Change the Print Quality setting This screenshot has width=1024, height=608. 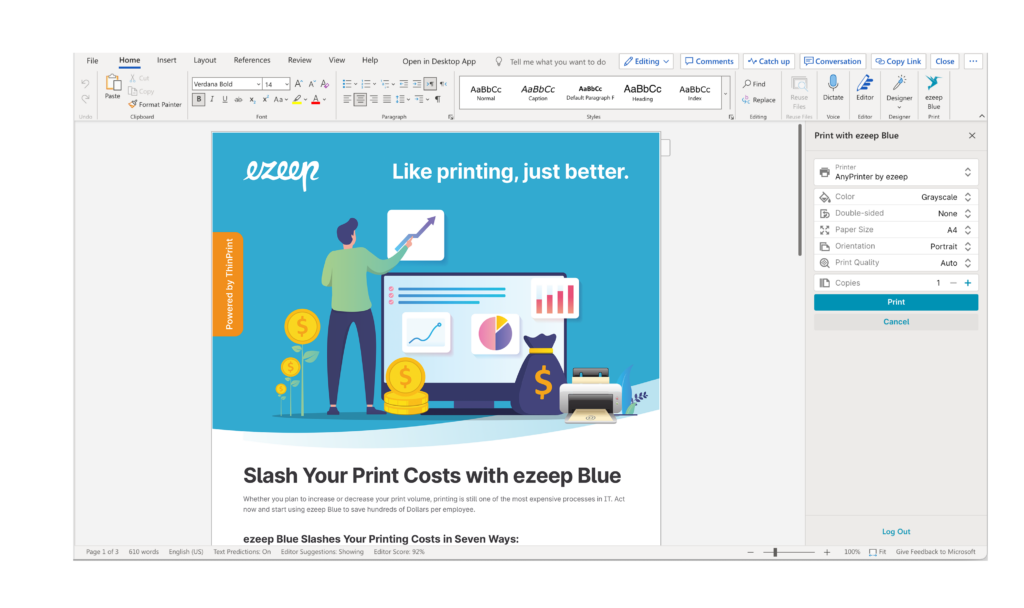[x=895, y=263]
